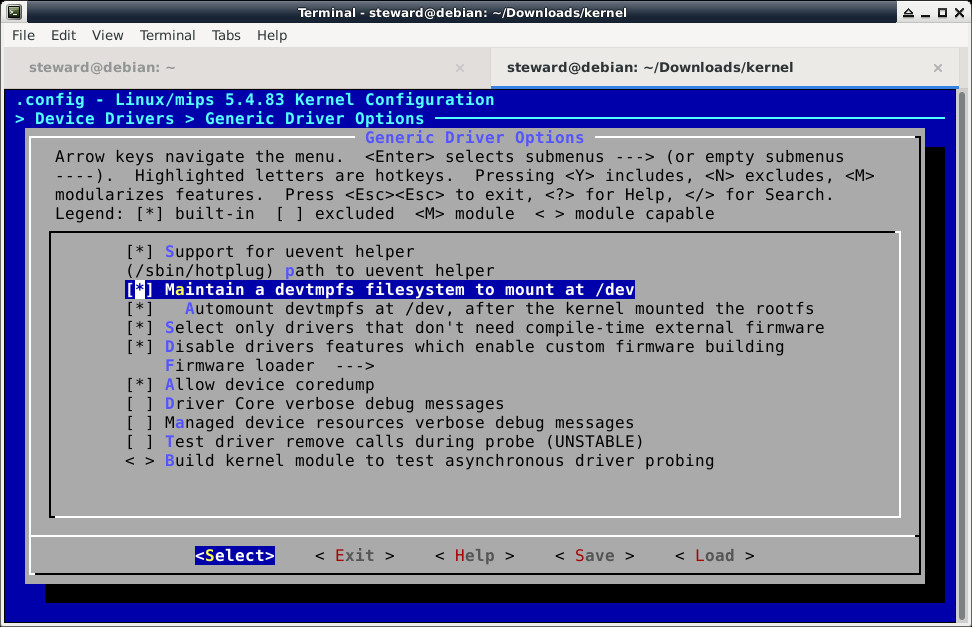Open the Help menu
The width and height of the screenshot is (972, 627).
pyautogui.click(x=272, y=35)
